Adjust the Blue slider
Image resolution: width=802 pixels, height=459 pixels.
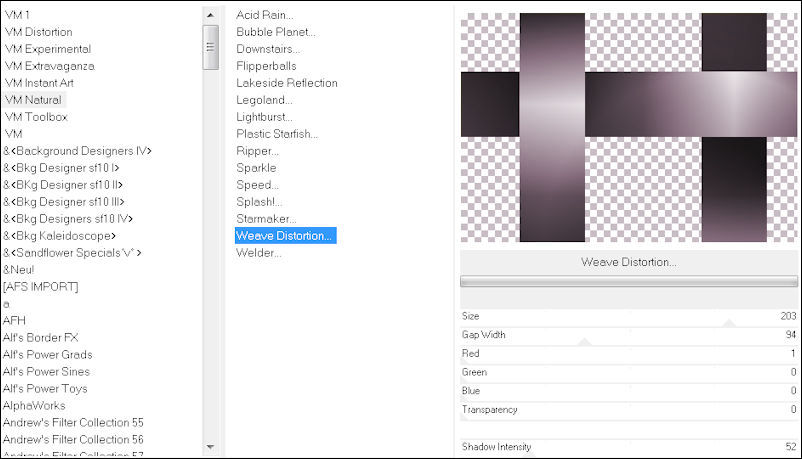click(629, 391)
